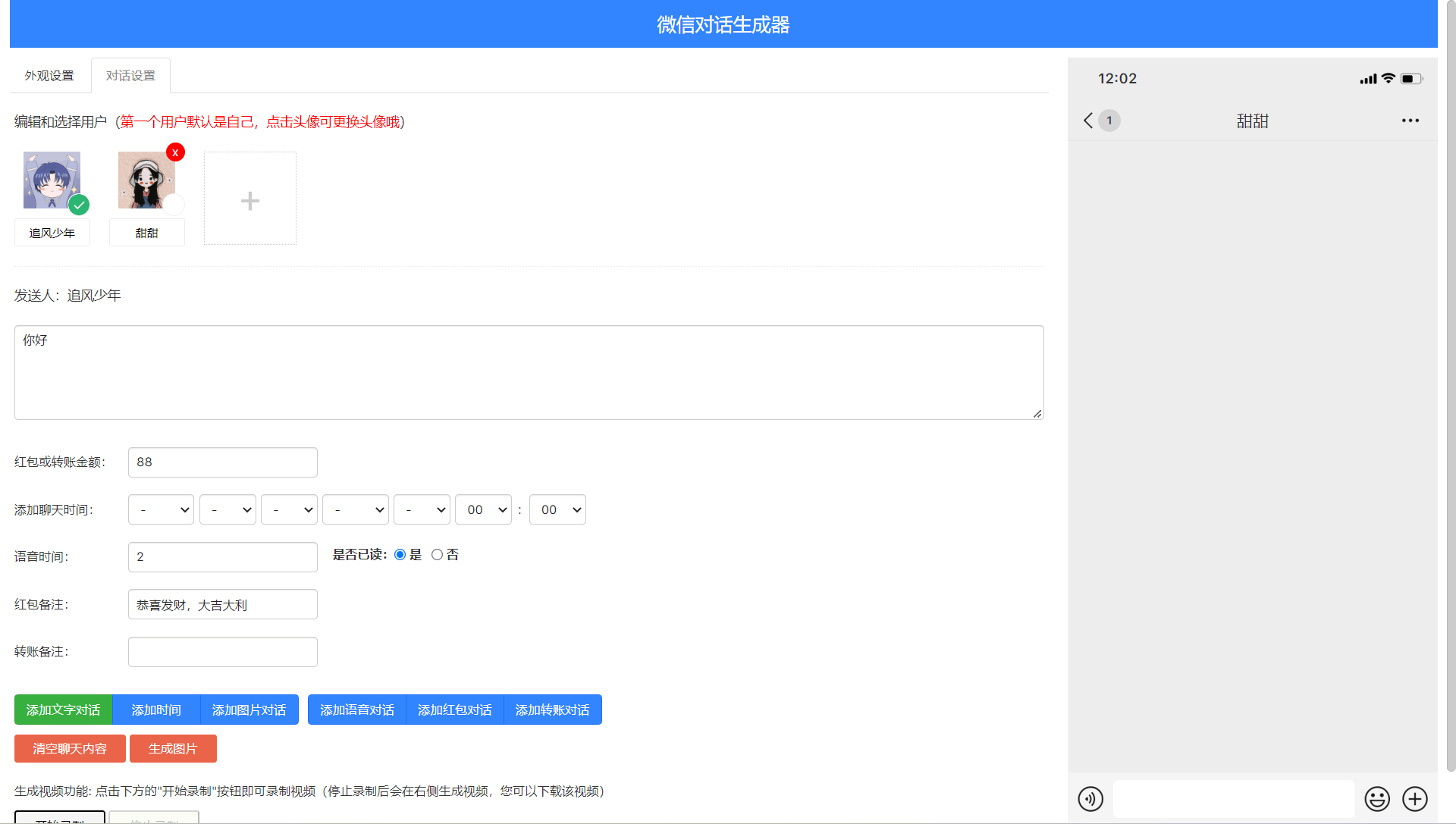Click the textarea resize handle
The width and height of the screenshot is (1456, 824).
tap(1037, 413)
